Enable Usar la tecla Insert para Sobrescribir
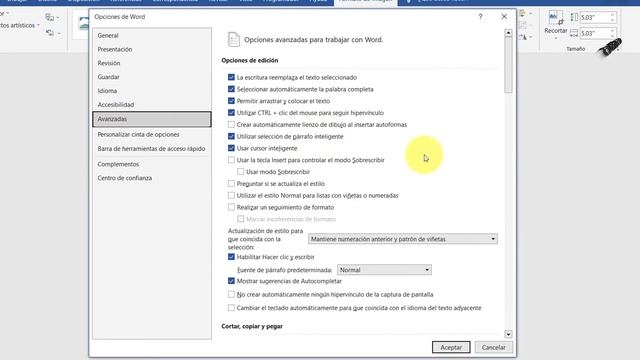 pyautogui.click(x=231, y=160)
